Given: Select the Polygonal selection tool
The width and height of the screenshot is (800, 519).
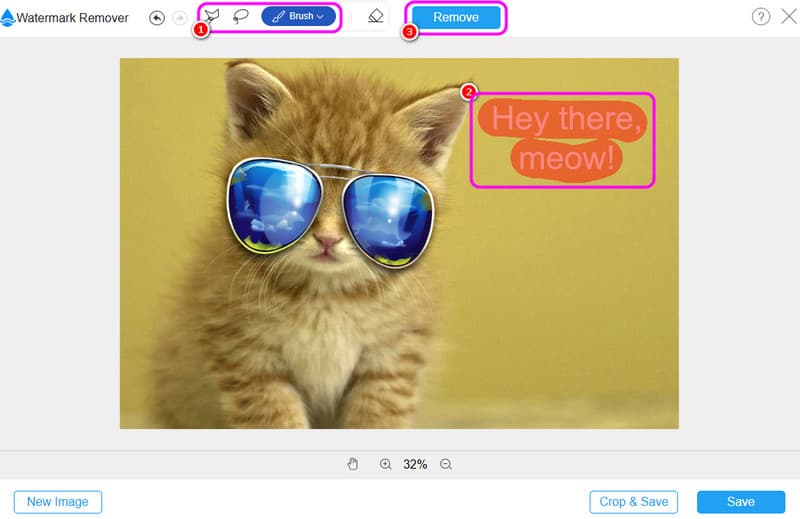Looking at the screenshot, I should pos(212,16).
